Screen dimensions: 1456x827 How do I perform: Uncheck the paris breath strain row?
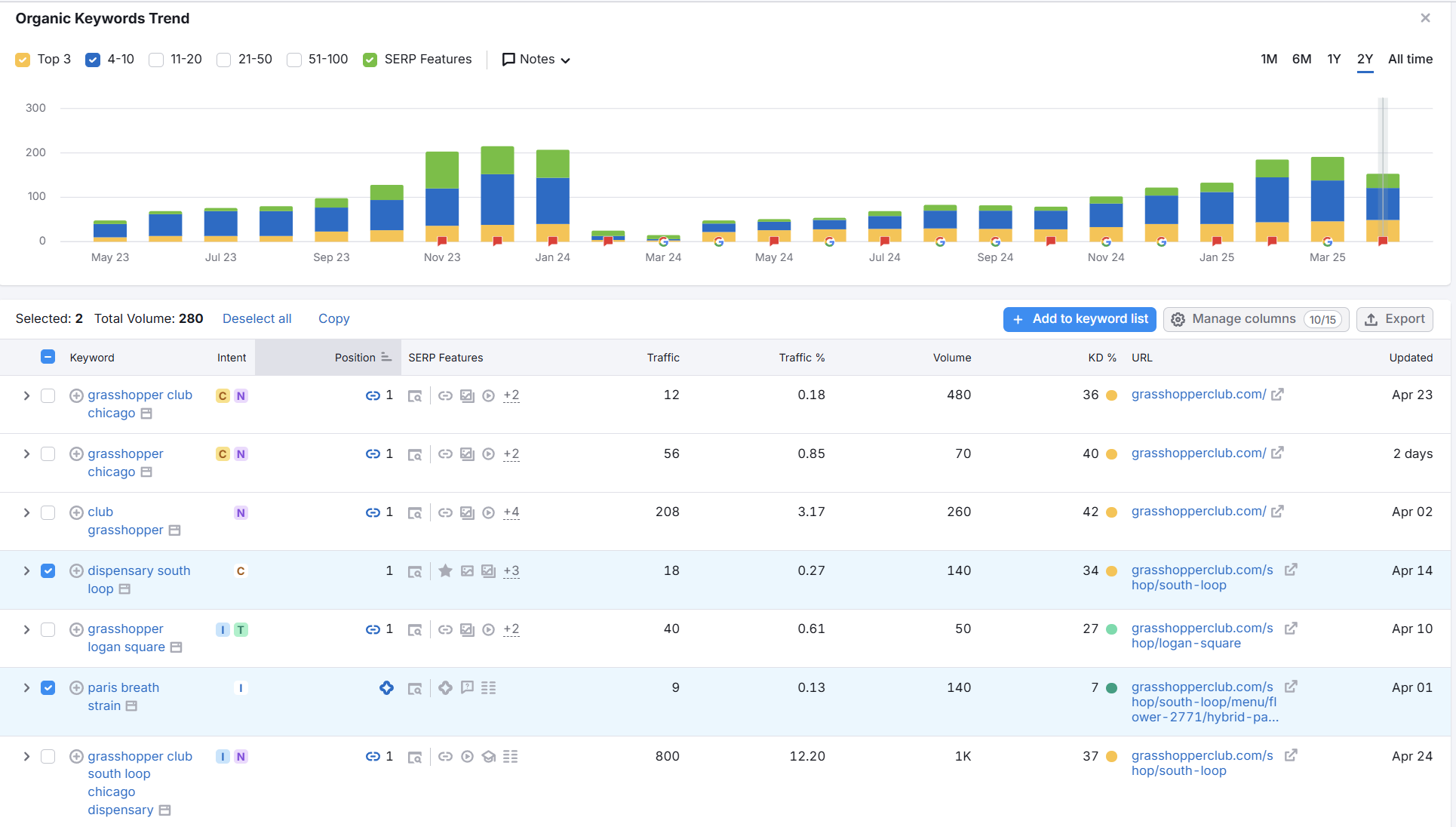pyautogui.click(x=48, y=688)
